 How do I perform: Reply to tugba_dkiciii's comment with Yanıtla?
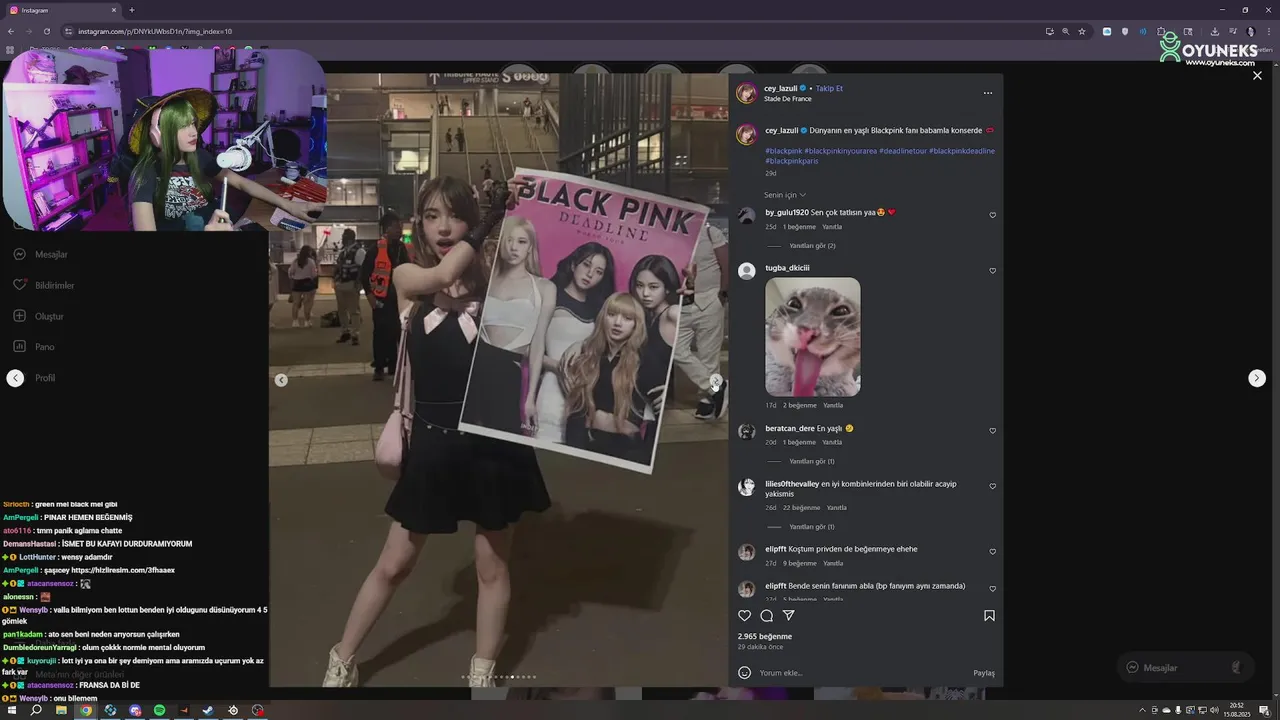point(833,405)
